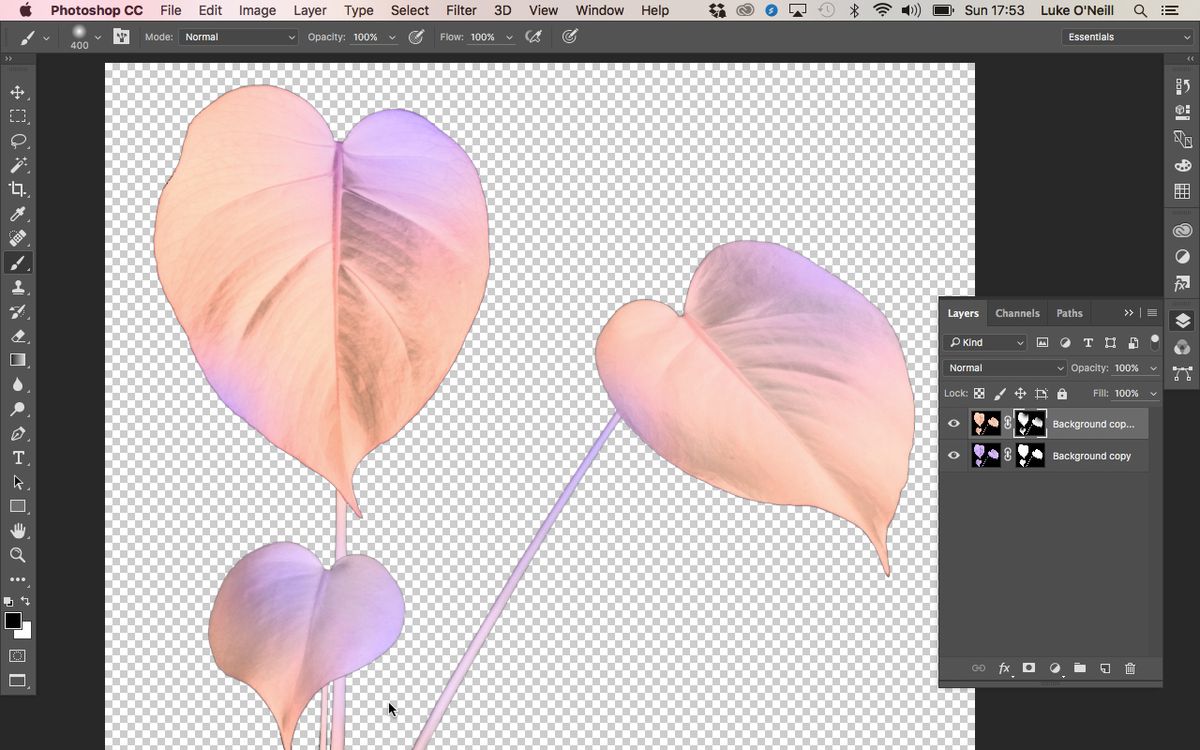The width and height of the screenshot is (1200, 750).
Task: Toggle visibility of Background cop... layer
Action: pos(953,423)
